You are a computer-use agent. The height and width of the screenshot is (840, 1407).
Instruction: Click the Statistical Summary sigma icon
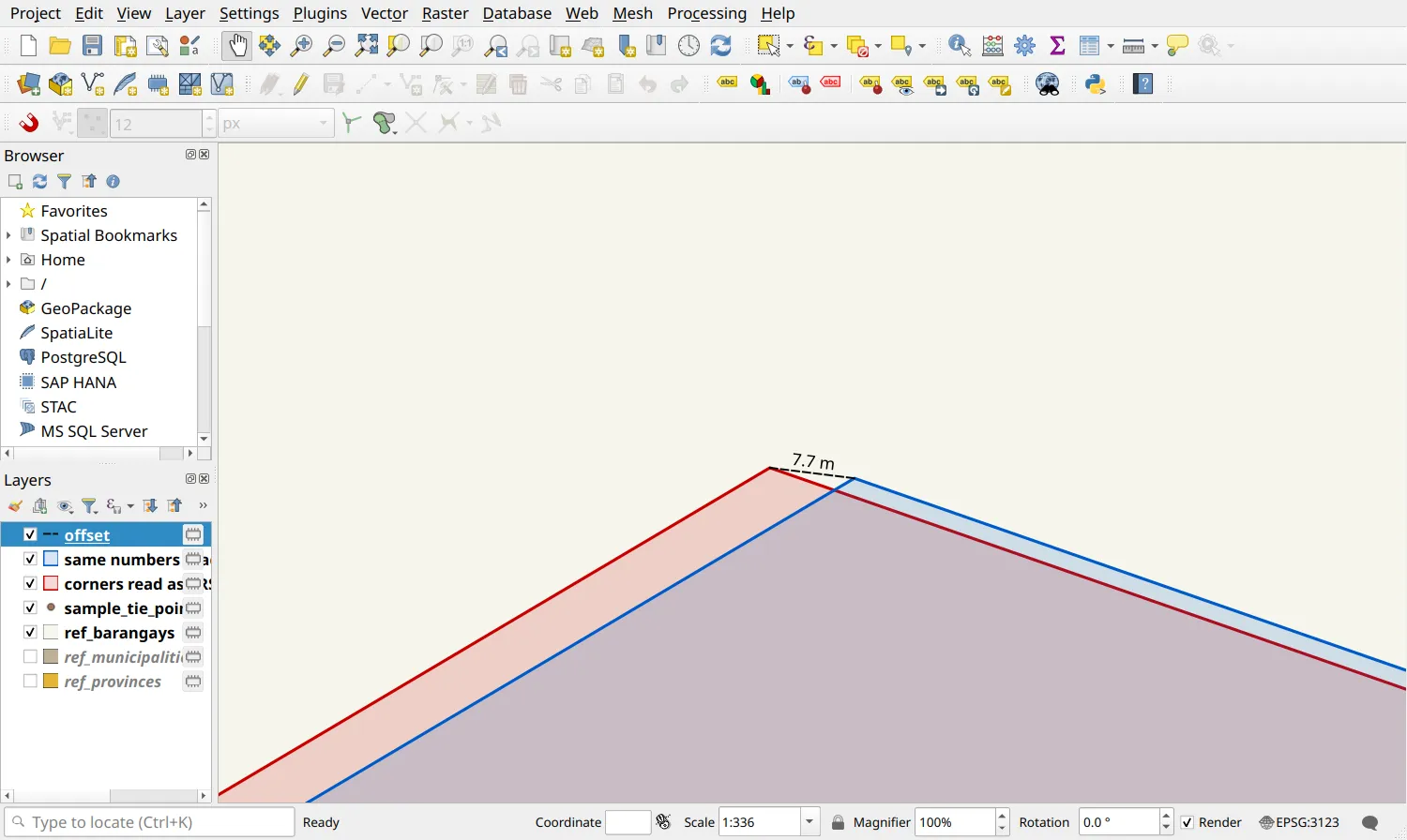(1057, 45)
